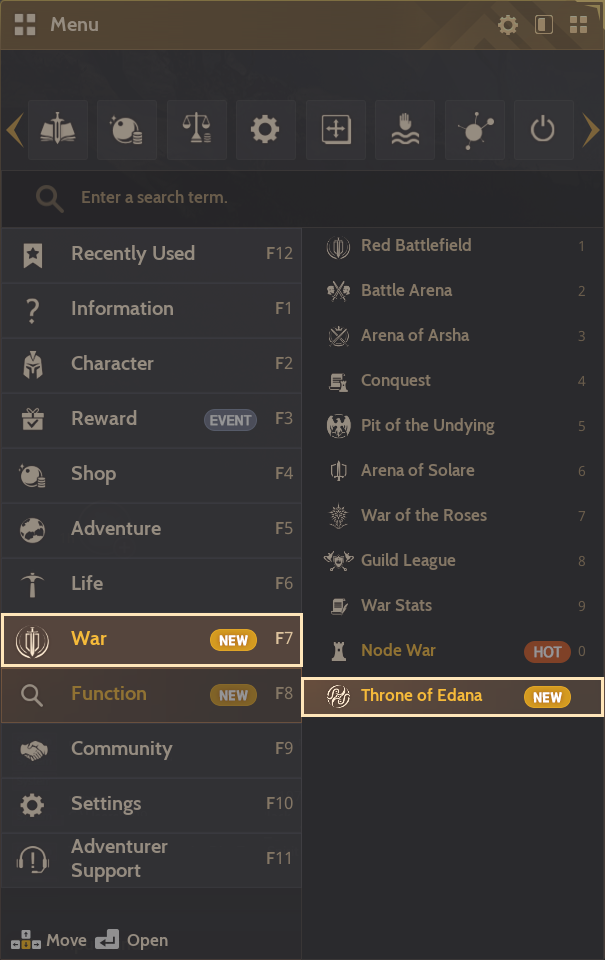The width and height of the screenshot is (605, 960).
Task: Click the connected nodes shortcut icon
Action: click(473, 130)
